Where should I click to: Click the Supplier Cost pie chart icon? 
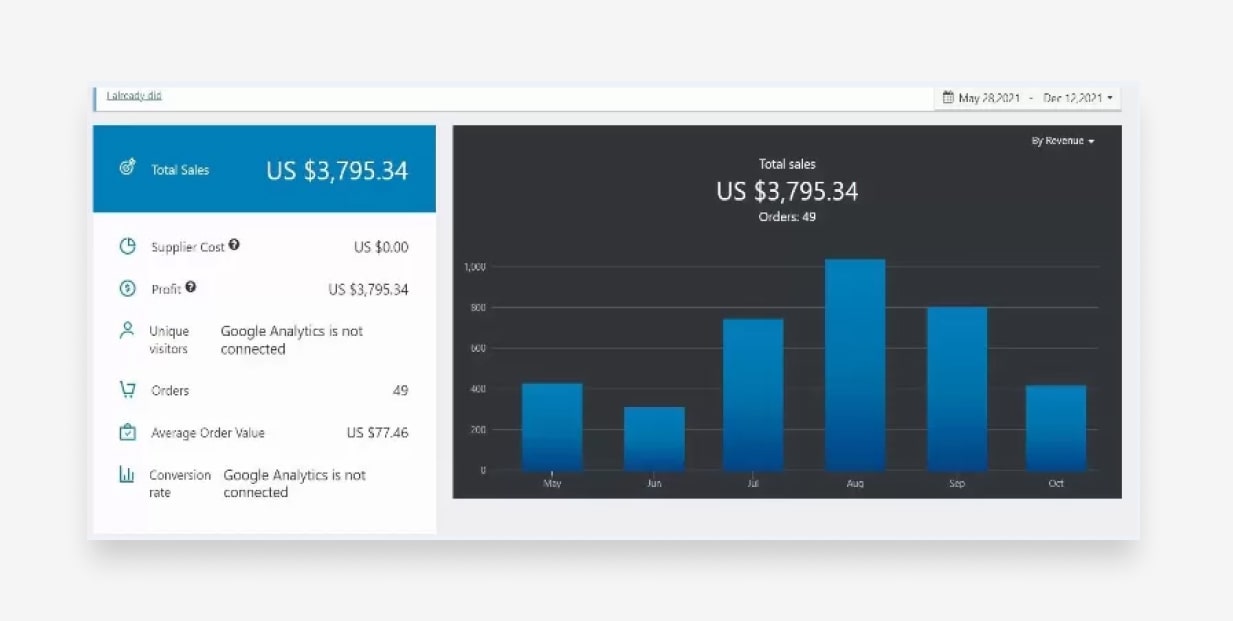127,246
